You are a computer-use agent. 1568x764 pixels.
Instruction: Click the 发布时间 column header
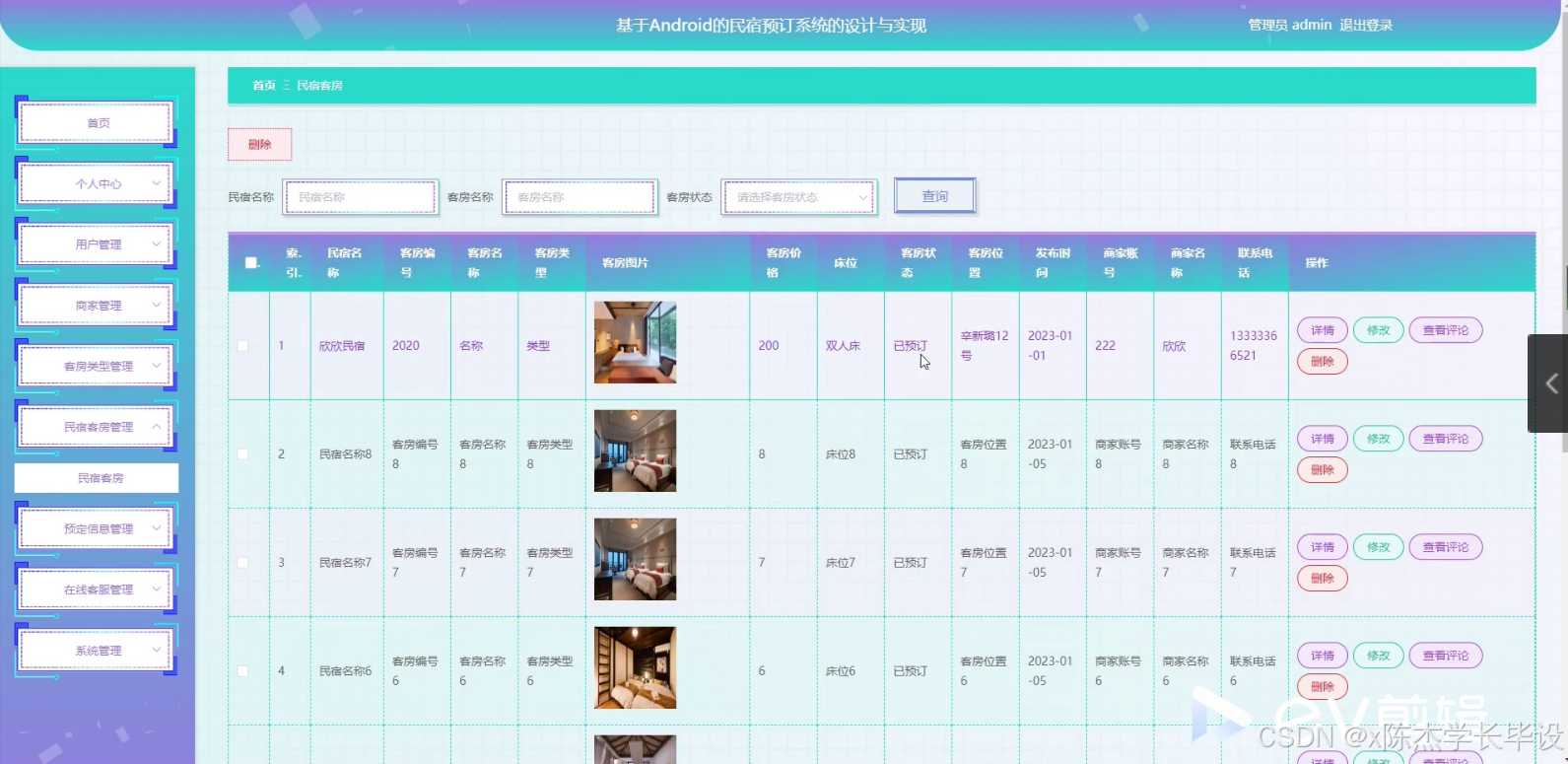point(1053,263)
